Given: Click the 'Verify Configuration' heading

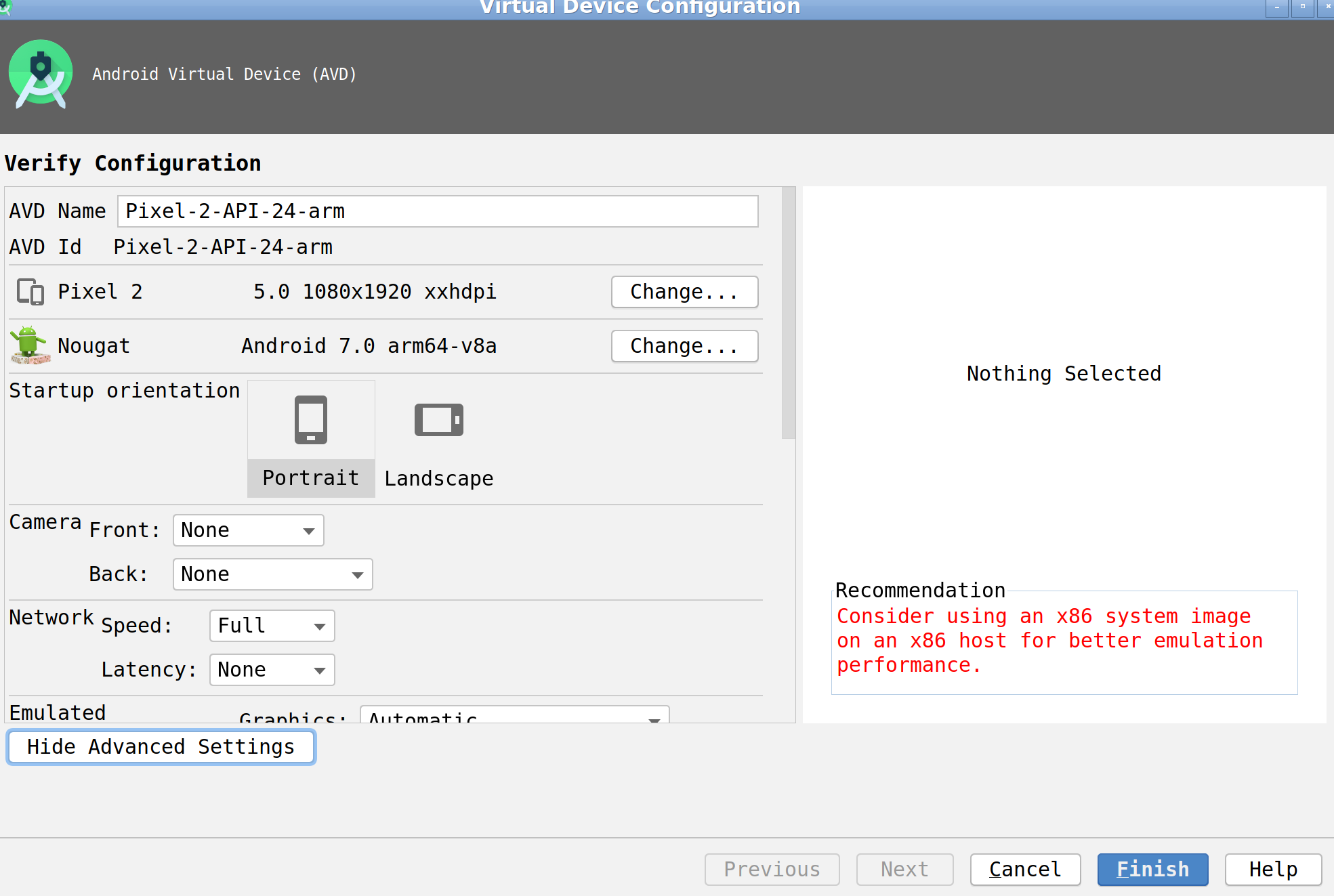Looking at the screenshot, I should tap(133, 163).
